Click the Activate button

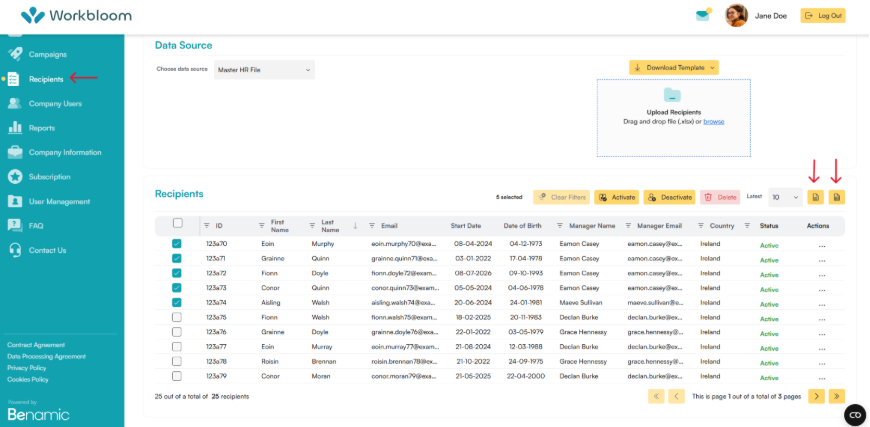pos(616,197)
